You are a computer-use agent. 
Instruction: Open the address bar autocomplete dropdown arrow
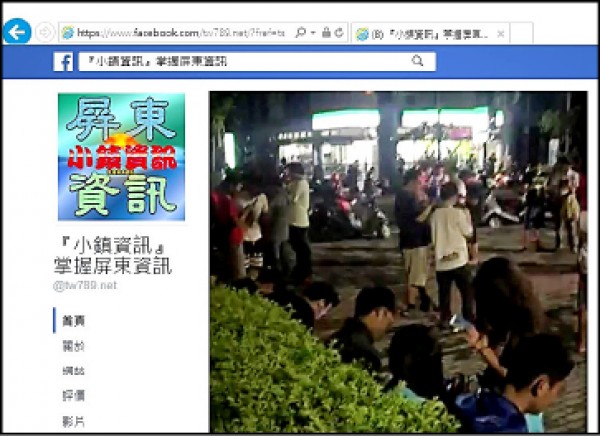(312, 33)
